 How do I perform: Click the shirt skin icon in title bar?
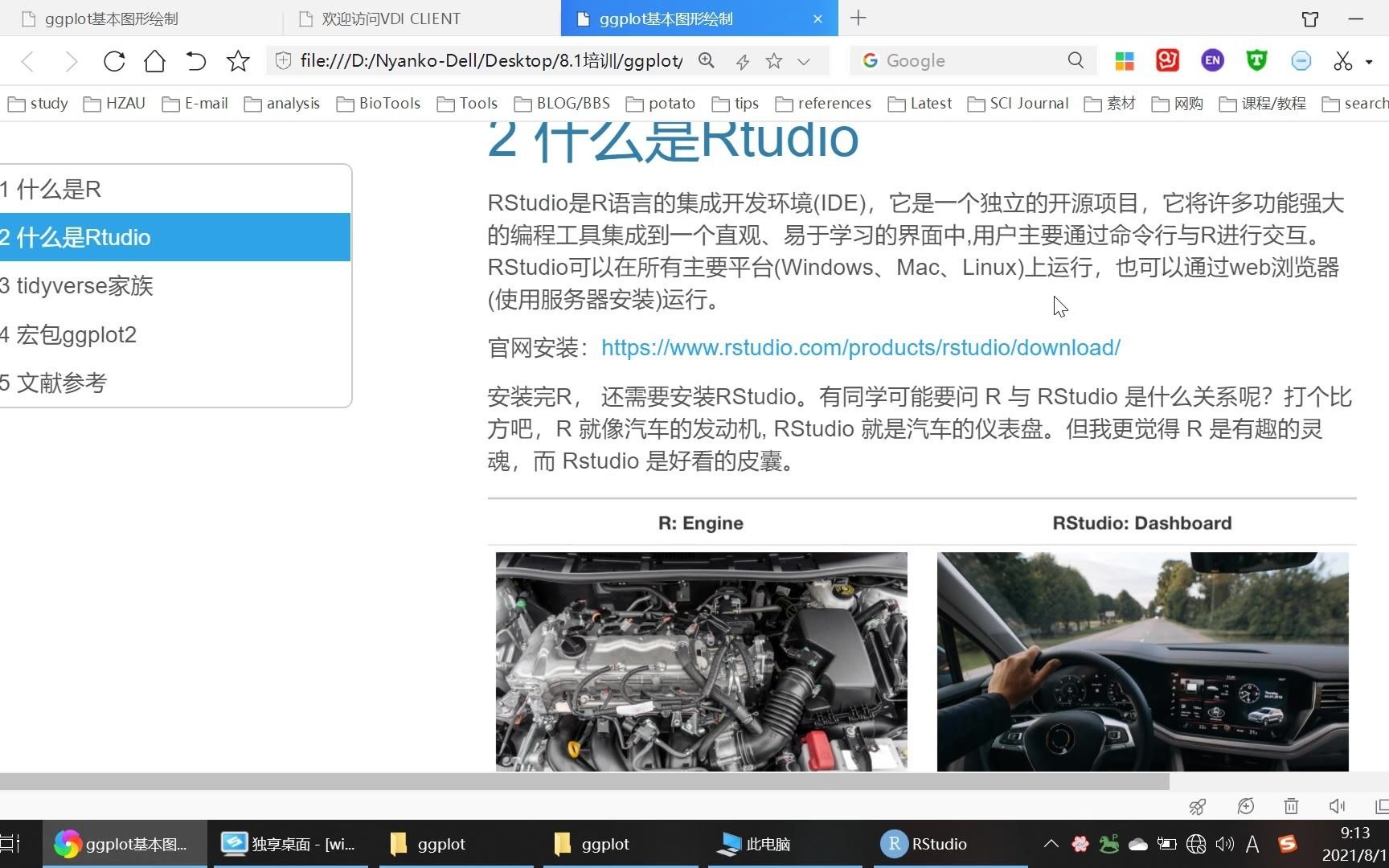tap(1310, 18)
